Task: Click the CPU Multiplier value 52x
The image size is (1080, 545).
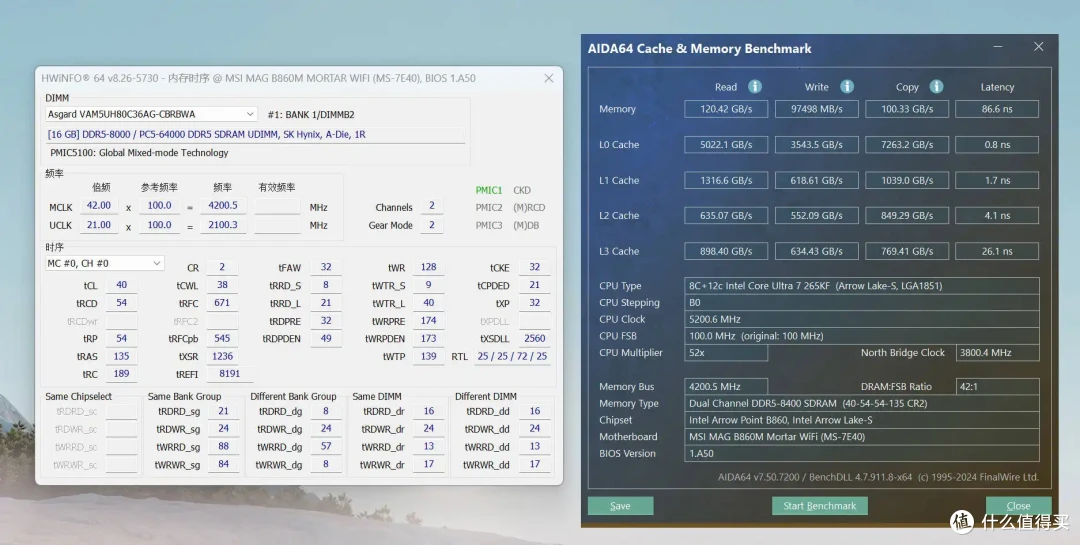Action: (726, 353)
